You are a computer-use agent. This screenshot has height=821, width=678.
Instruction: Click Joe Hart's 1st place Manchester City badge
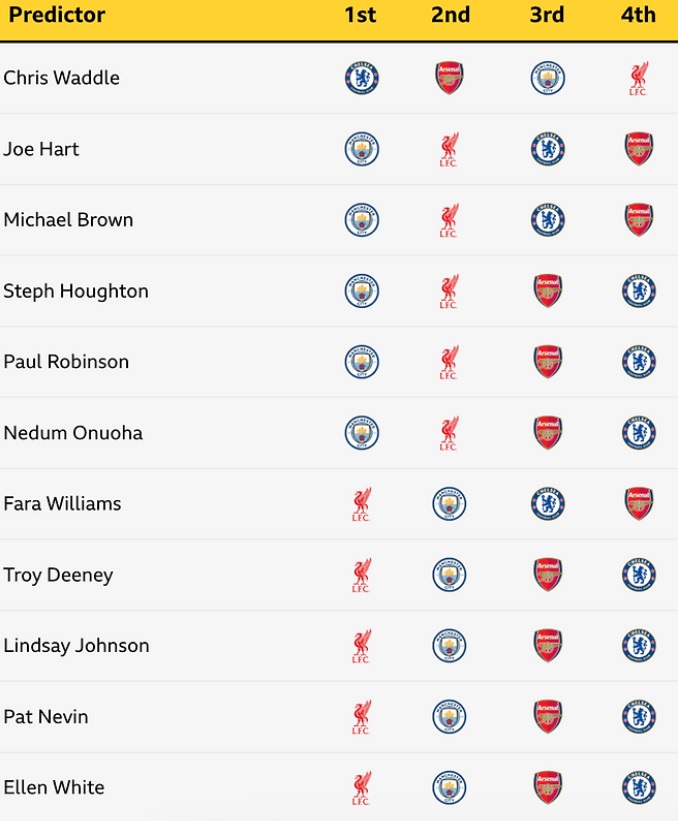361,149
